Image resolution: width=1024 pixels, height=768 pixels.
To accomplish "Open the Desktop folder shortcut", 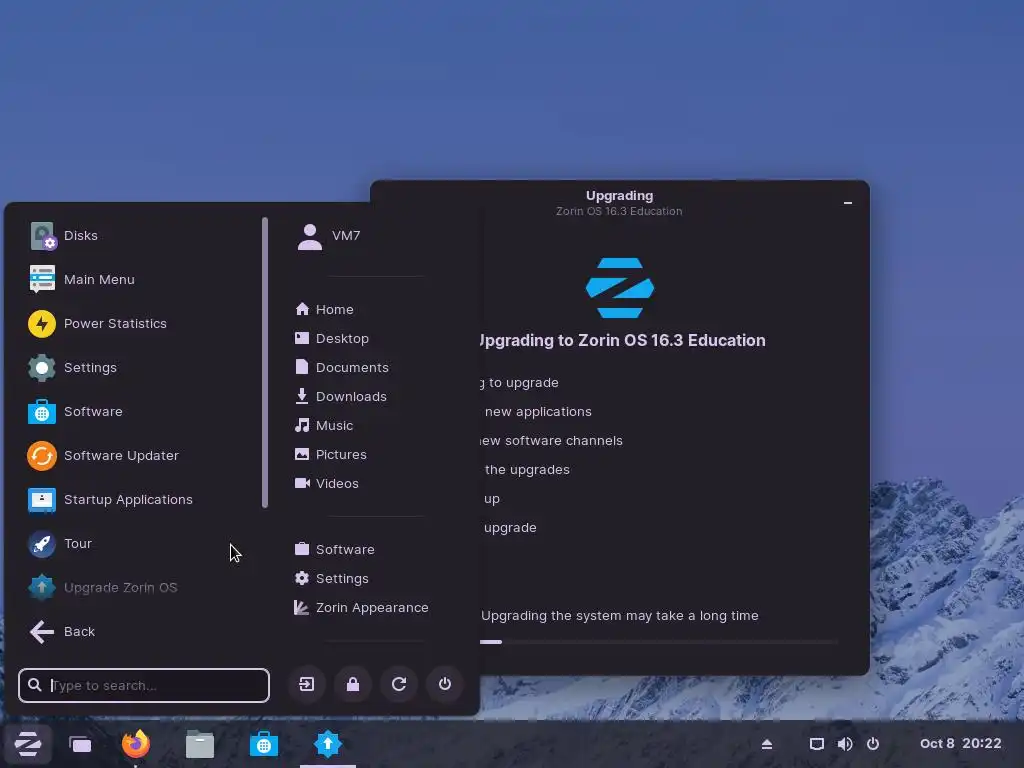I will [332, 338].
